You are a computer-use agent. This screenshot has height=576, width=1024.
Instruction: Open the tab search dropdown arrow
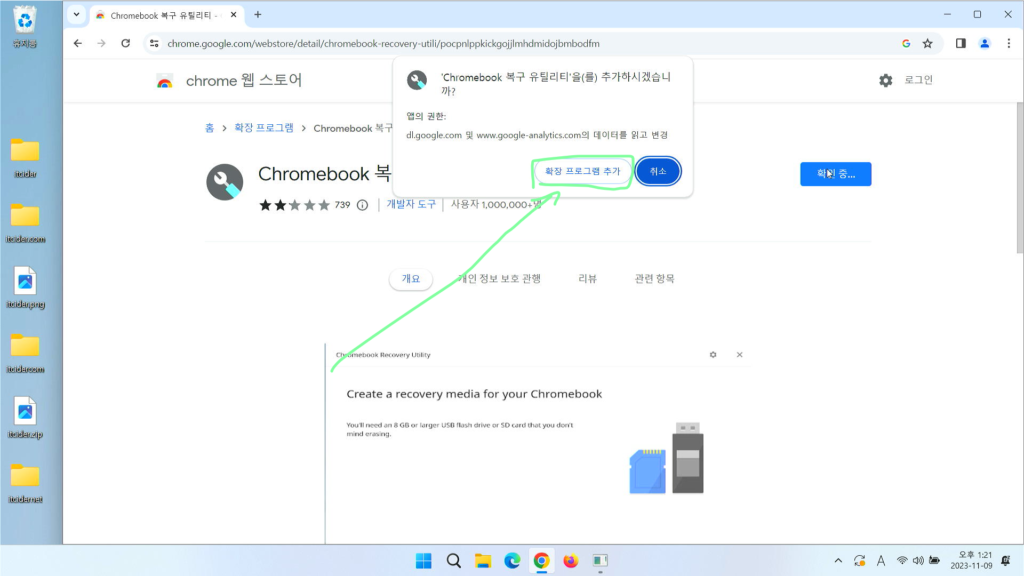pyautogui.click(x=76, y=14)
